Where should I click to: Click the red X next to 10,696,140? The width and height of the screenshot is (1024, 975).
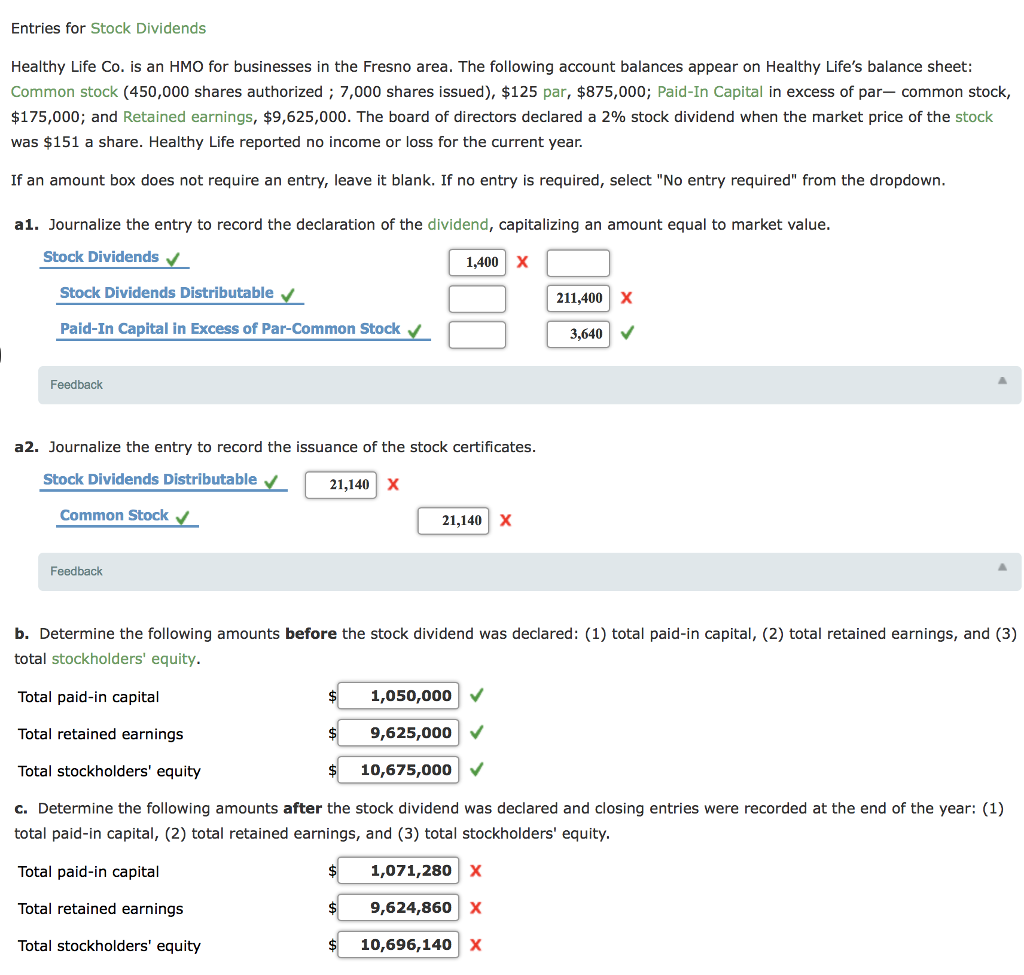tap(475, 944)
